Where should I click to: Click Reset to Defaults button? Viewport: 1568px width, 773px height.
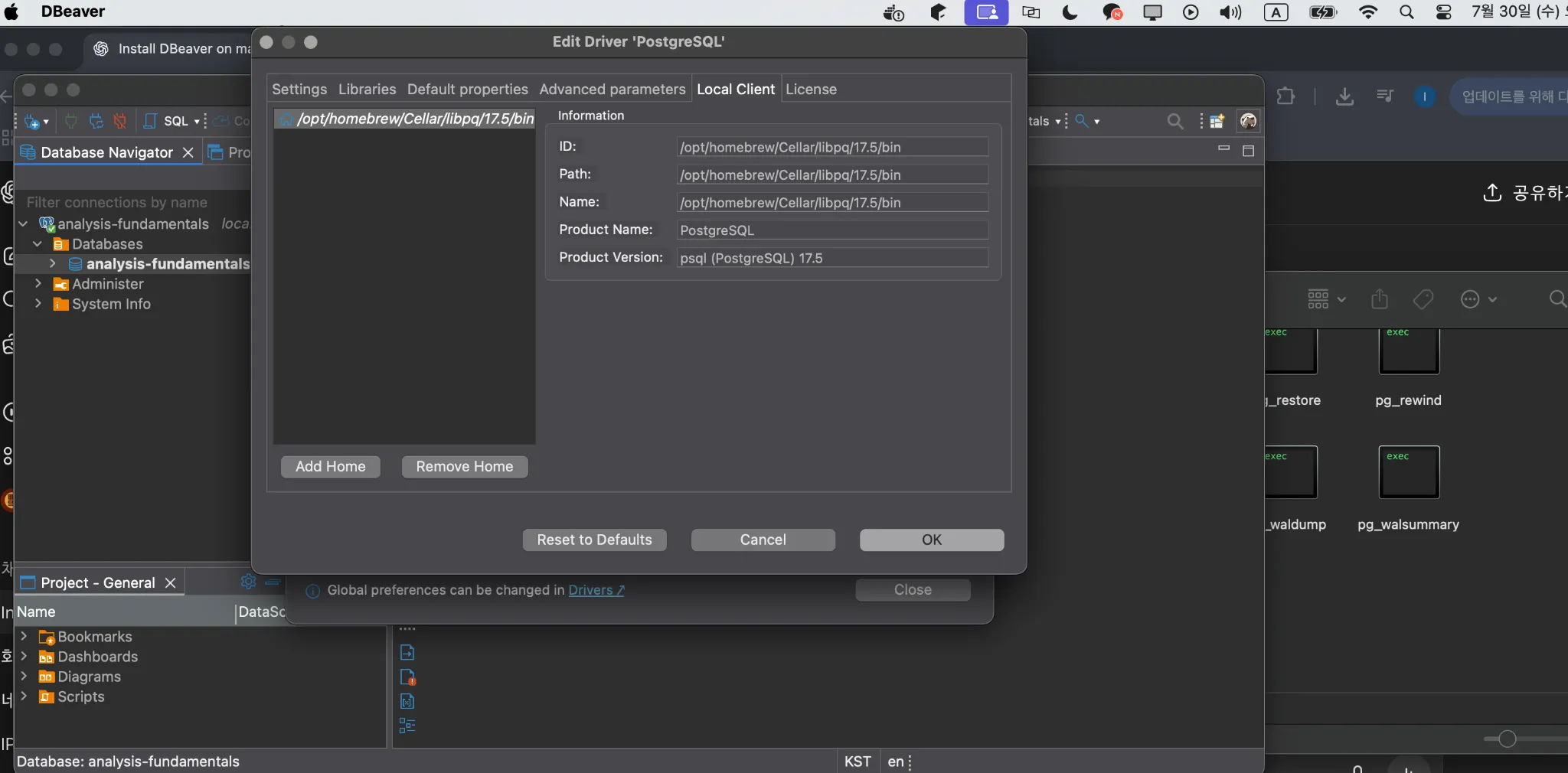[x=595, y=540]
